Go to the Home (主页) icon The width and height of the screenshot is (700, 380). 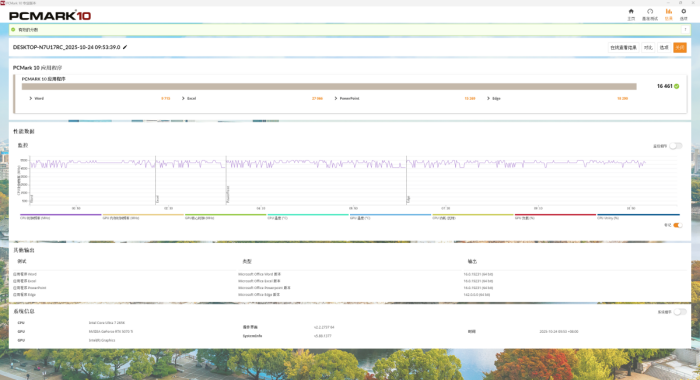point(631,14)
